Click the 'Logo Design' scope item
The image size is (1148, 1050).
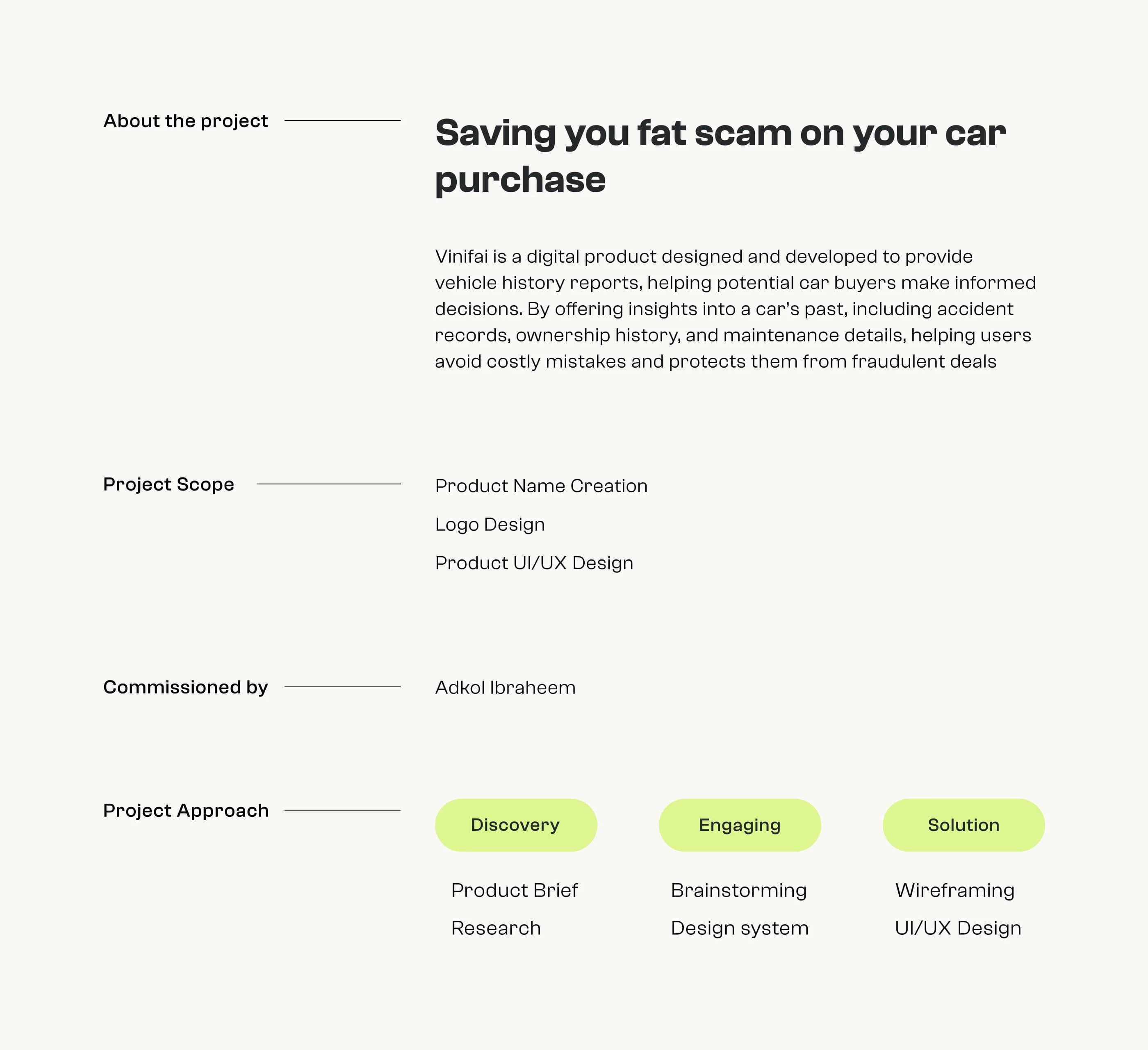490,525
